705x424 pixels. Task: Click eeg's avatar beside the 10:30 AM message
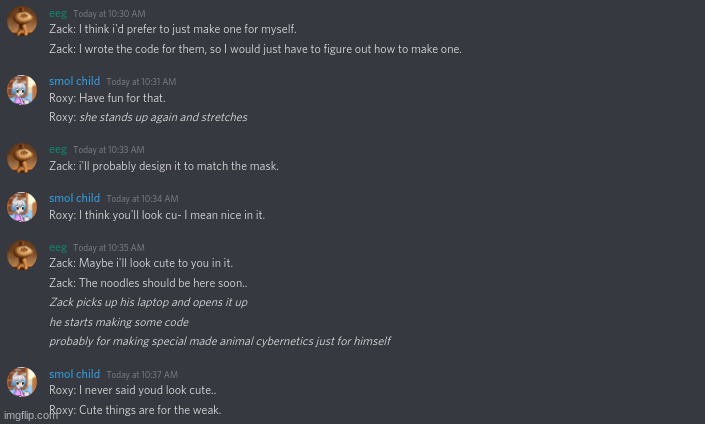[22, 21]
